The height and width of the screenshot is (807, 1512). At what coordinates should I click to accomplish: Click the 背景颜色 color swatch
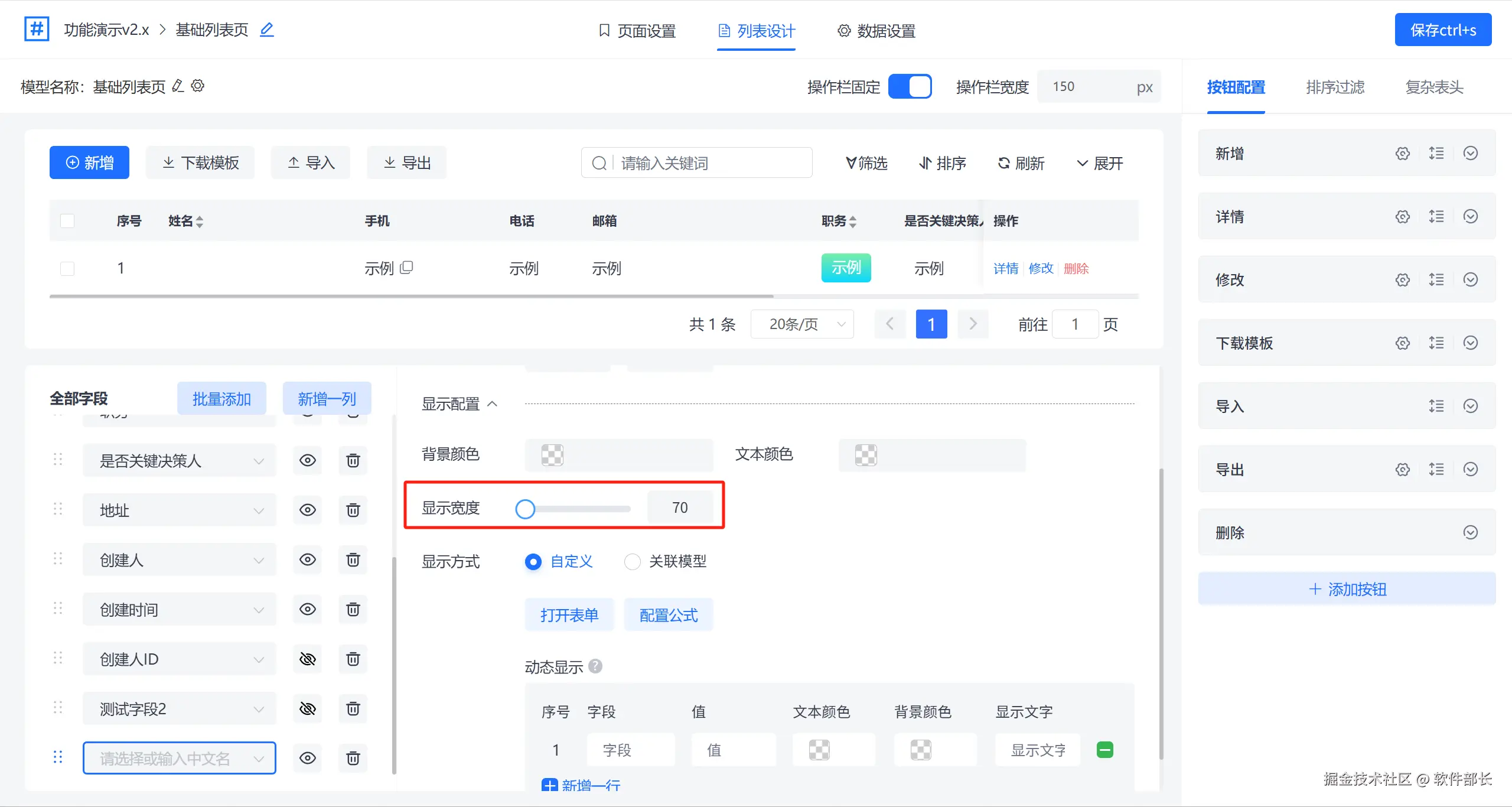point(552,455)
